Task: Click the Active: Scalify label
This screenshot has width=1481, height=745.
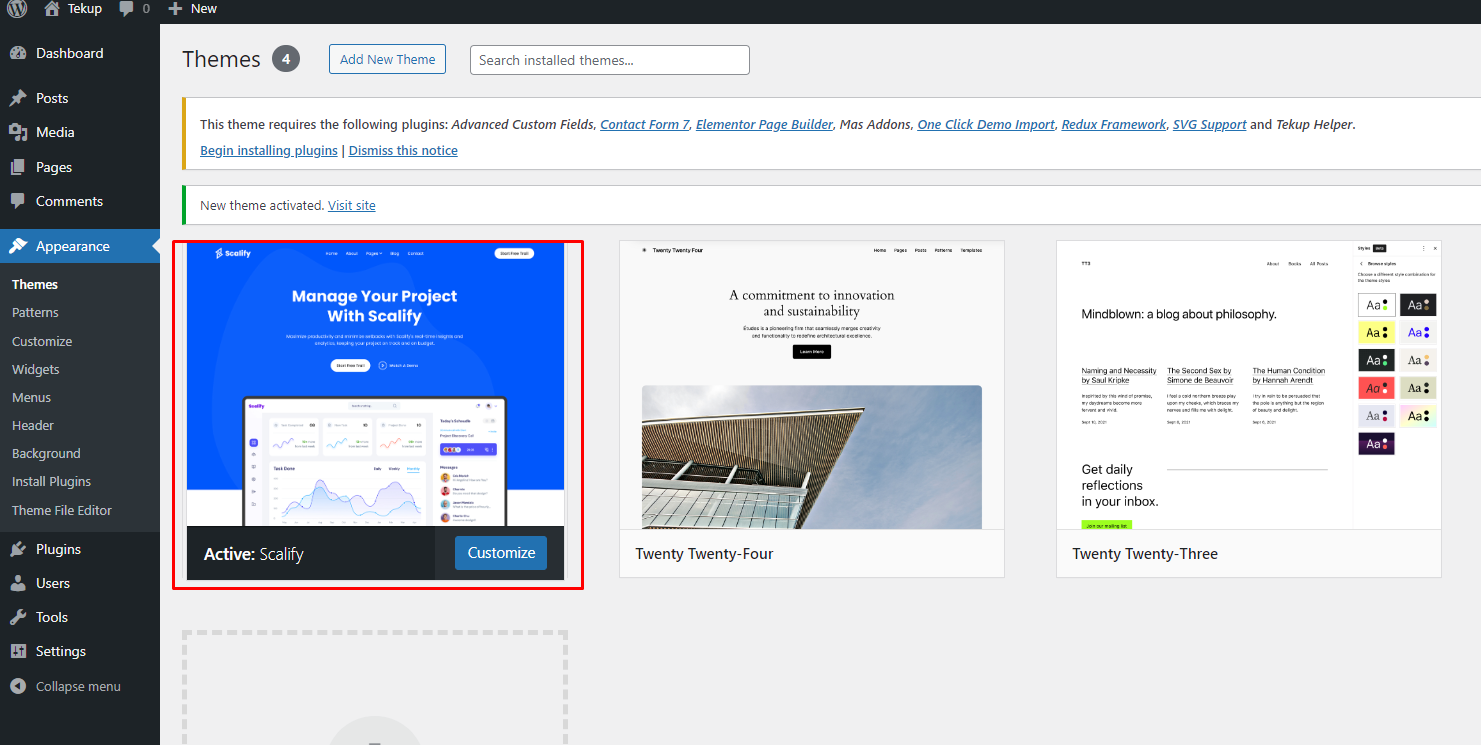Action: pos(253,554)
